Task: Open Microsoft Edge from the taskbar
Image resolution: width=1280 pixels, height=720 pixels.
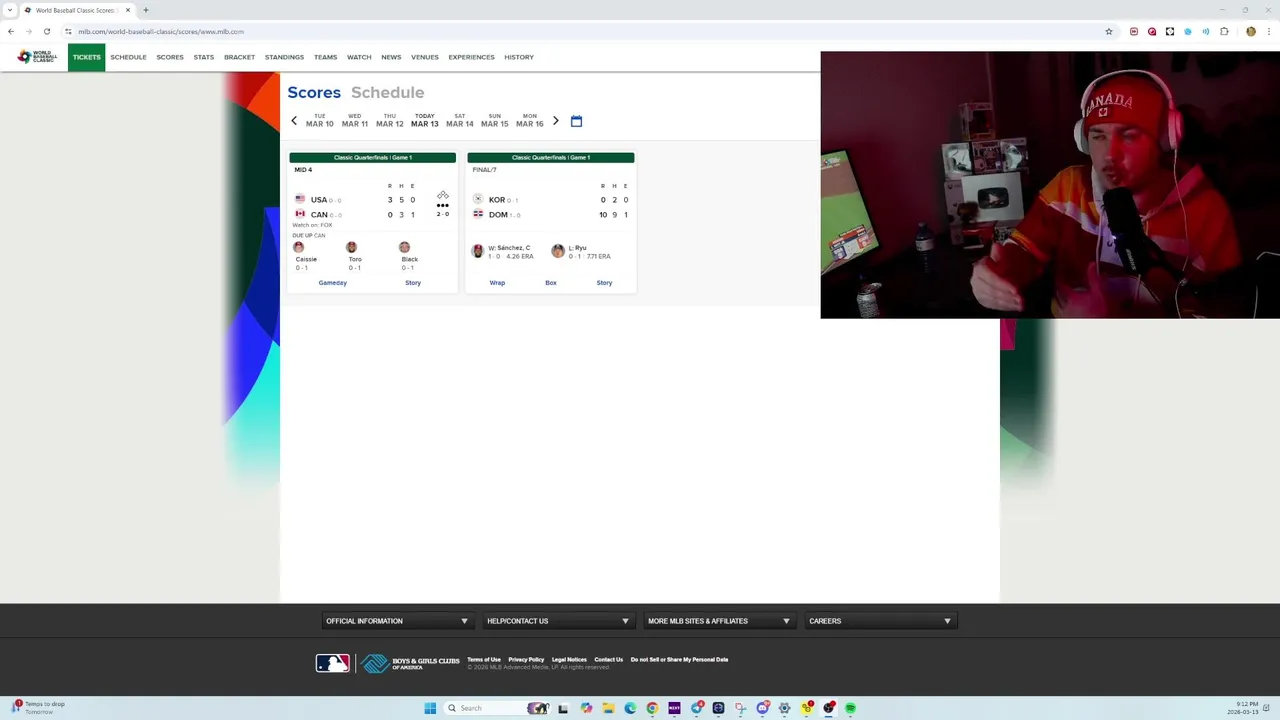Action: (x=630, y=708)
